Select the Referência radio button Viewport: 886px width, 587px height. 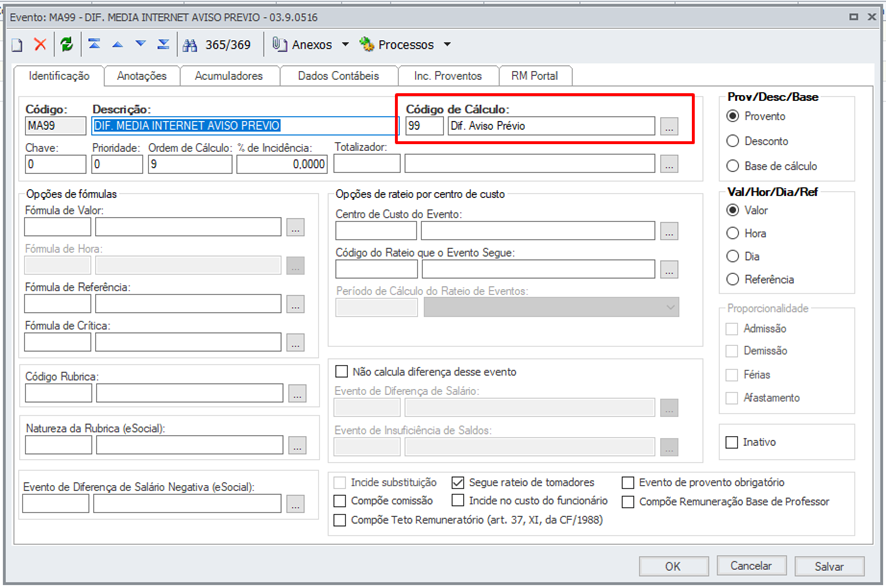(x=732, y=280)
